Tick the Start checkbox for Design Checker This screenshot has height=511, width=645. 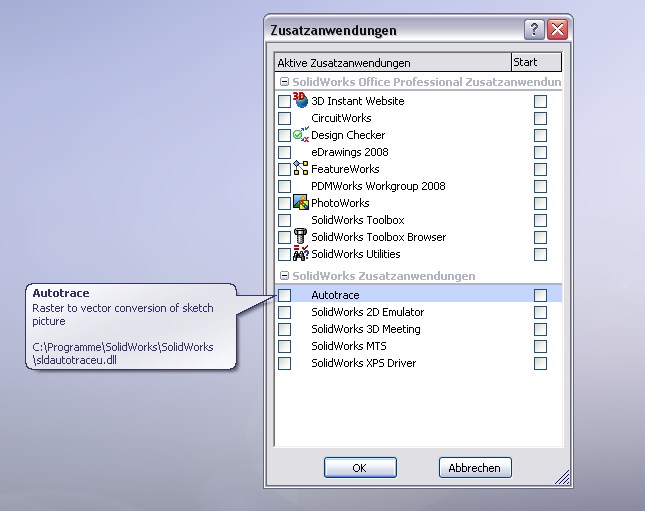point(540,135)
